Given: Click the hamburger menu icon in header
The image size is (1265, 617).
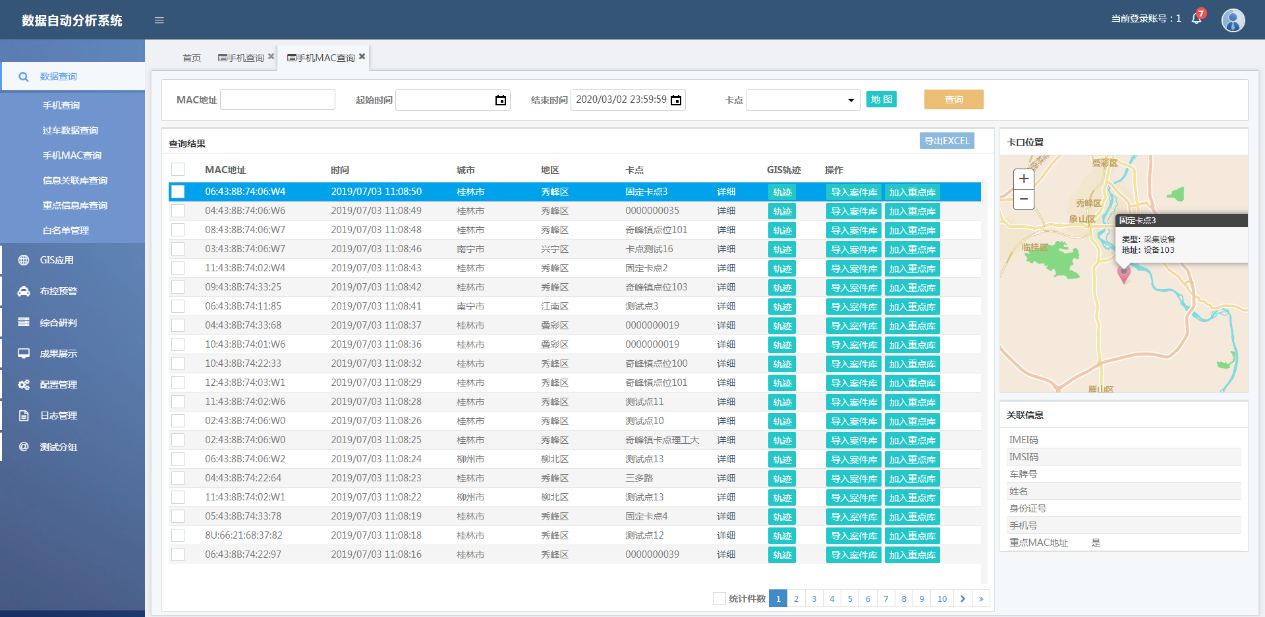Looking at the screenshot, I should [159, 20].
